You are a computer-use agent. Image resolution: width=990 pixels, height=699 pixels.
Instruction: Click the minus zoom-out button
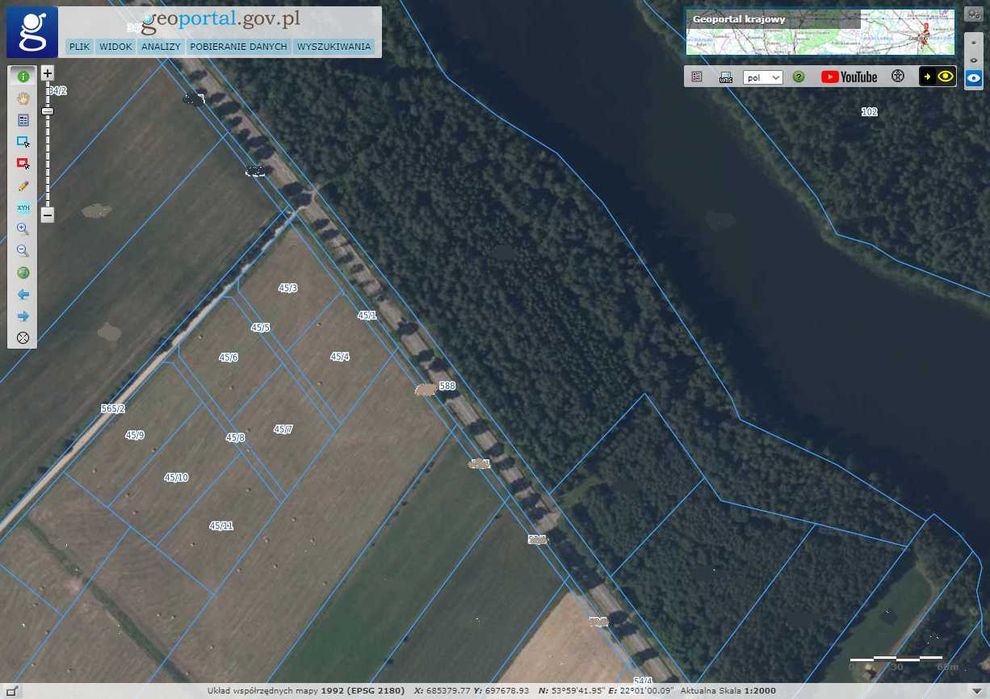47,215
